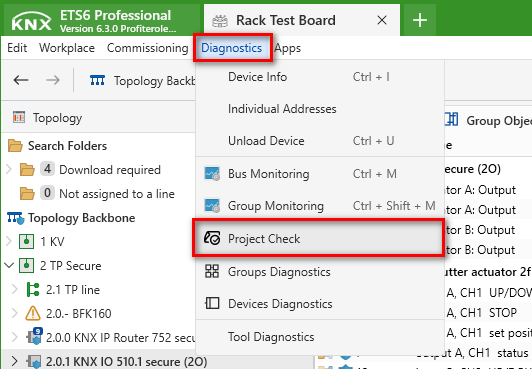Click the Topology panel icon

[19, 117]
